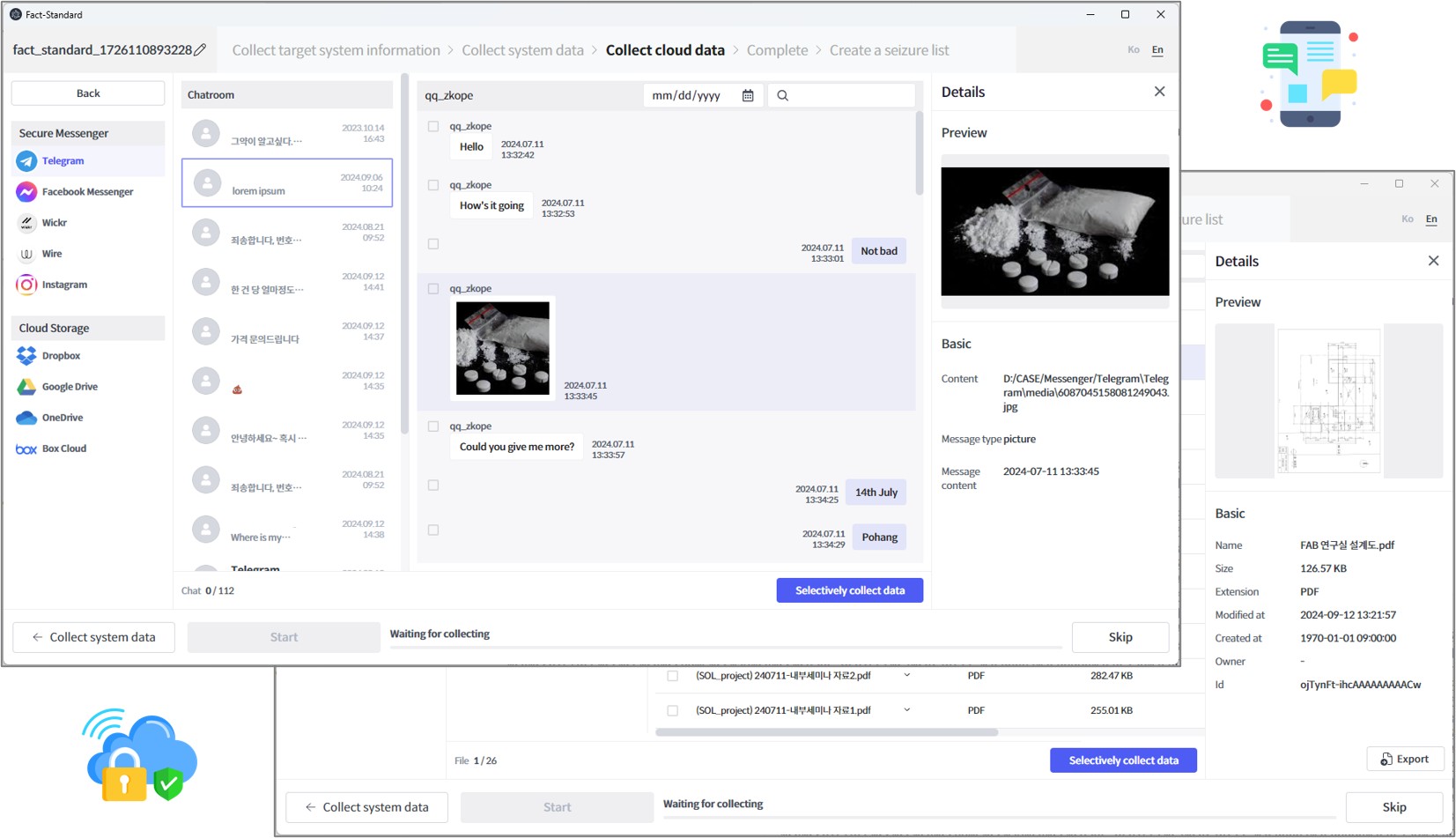
Task: Check the "Could you give me more?" message
Action: (x=433, y=426)
